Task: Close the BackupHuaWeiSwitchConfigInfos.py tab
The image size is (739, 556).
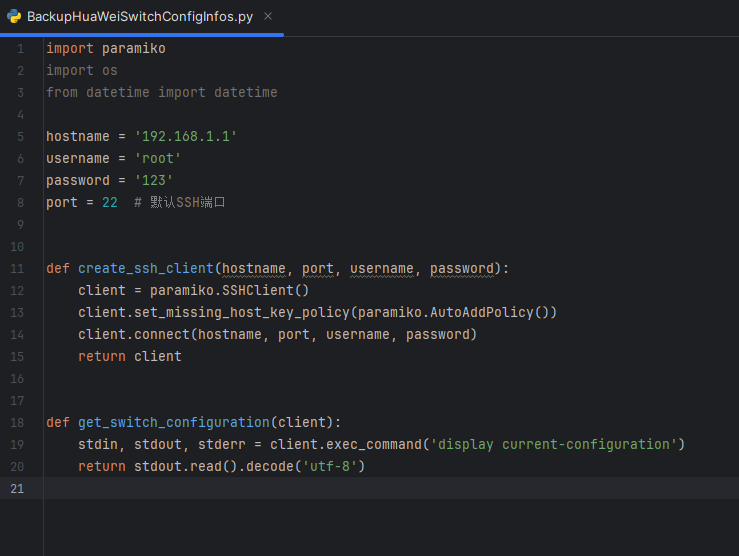Action: tap(268, 16)
